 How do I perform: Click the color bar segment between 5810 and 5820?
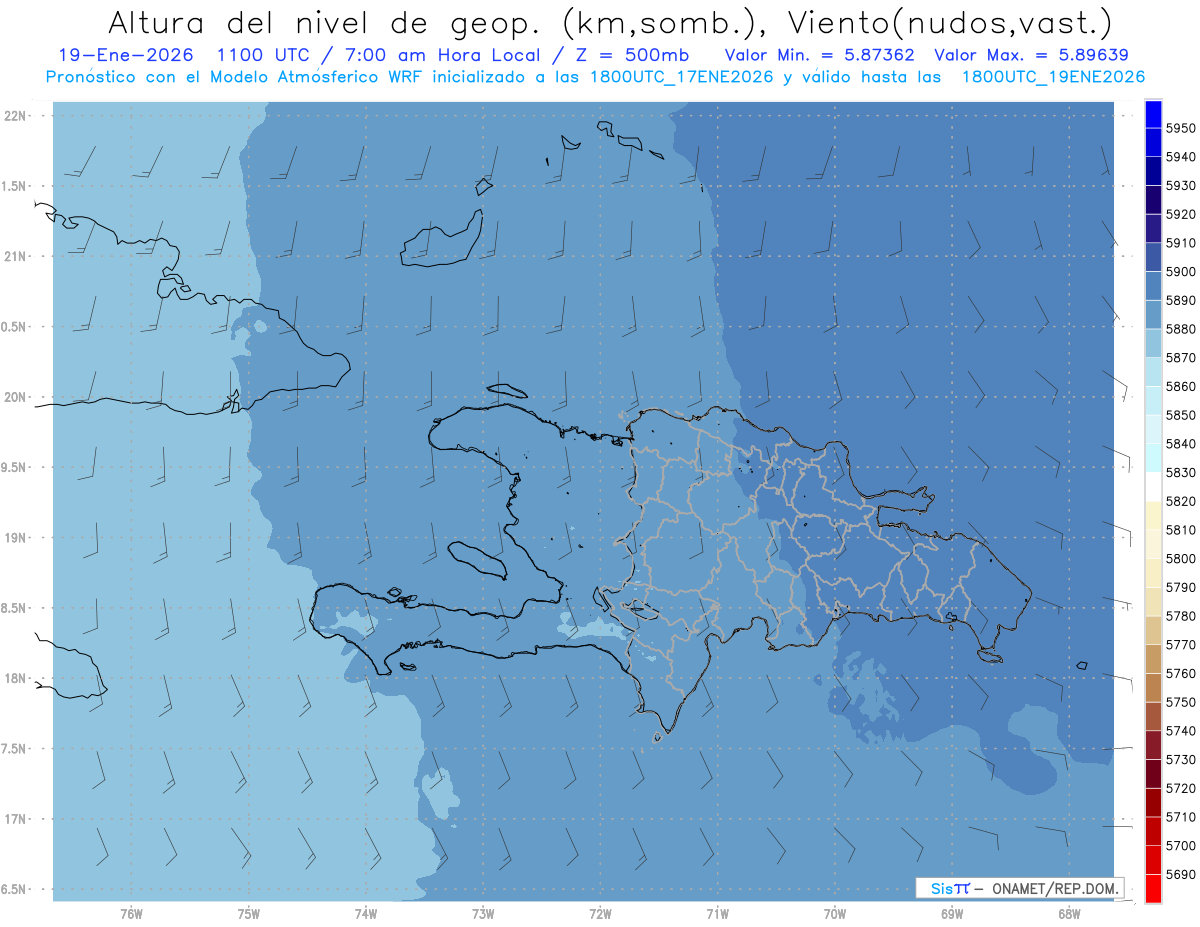pos(1153,515)
